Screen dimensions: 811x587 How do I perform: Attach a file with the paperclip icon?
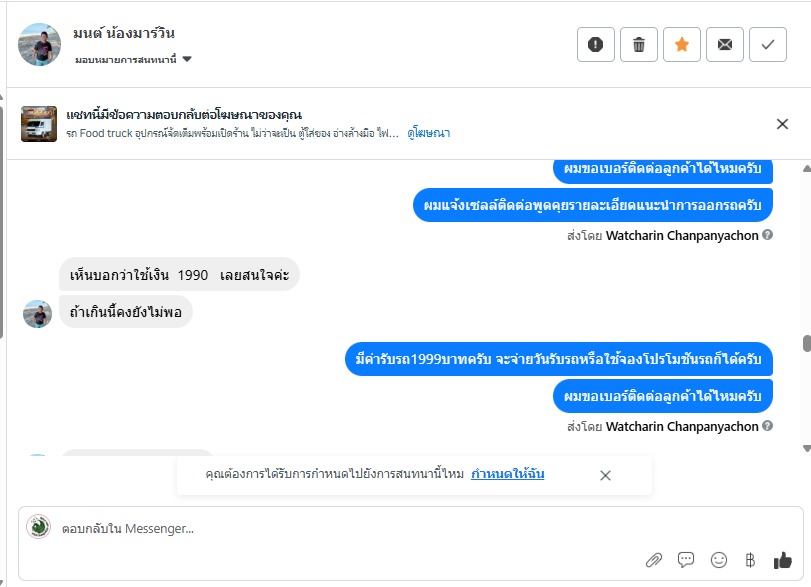pos(653,560)
